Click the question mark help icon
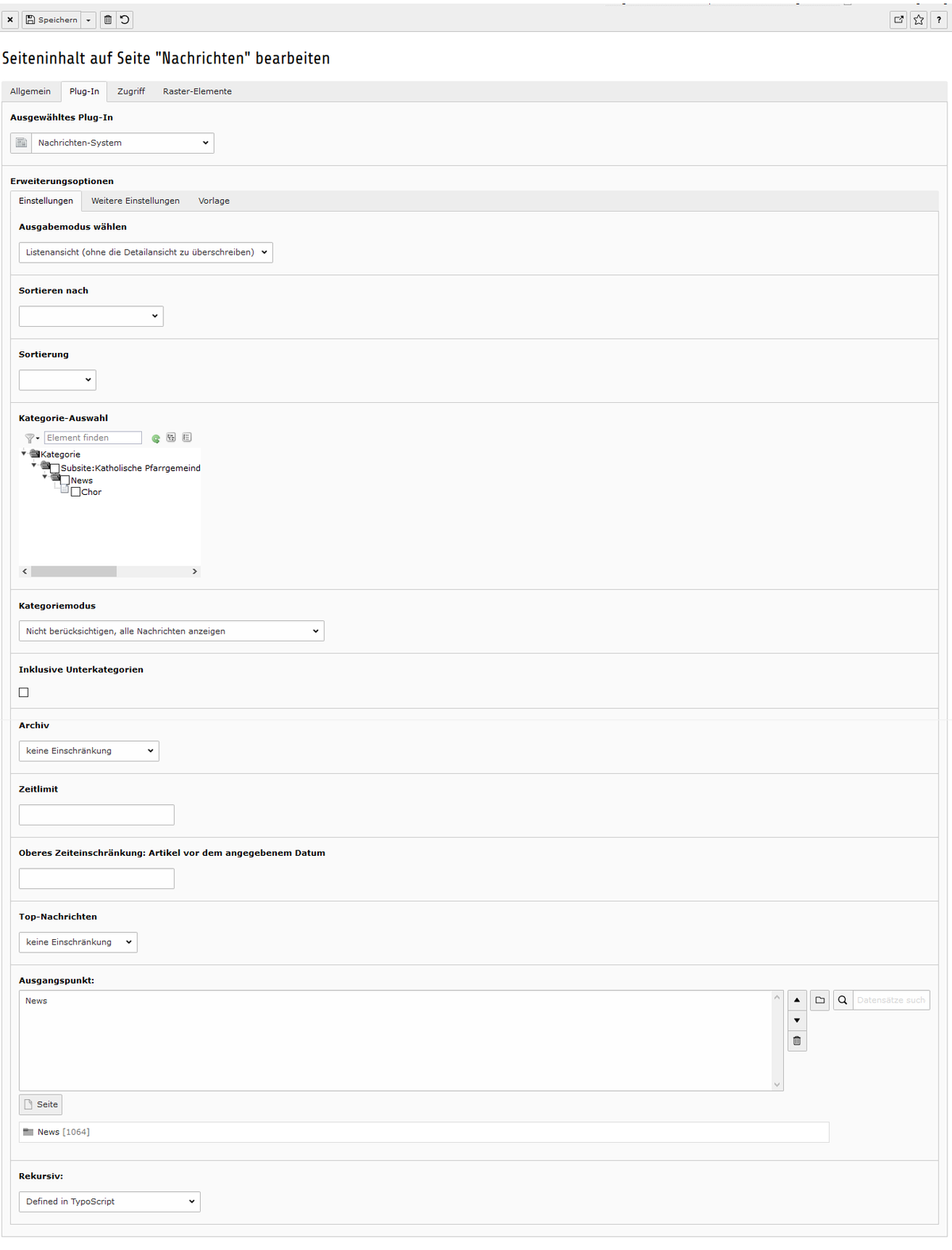Viewport: 952px width, 1250px height. point(939,20)
